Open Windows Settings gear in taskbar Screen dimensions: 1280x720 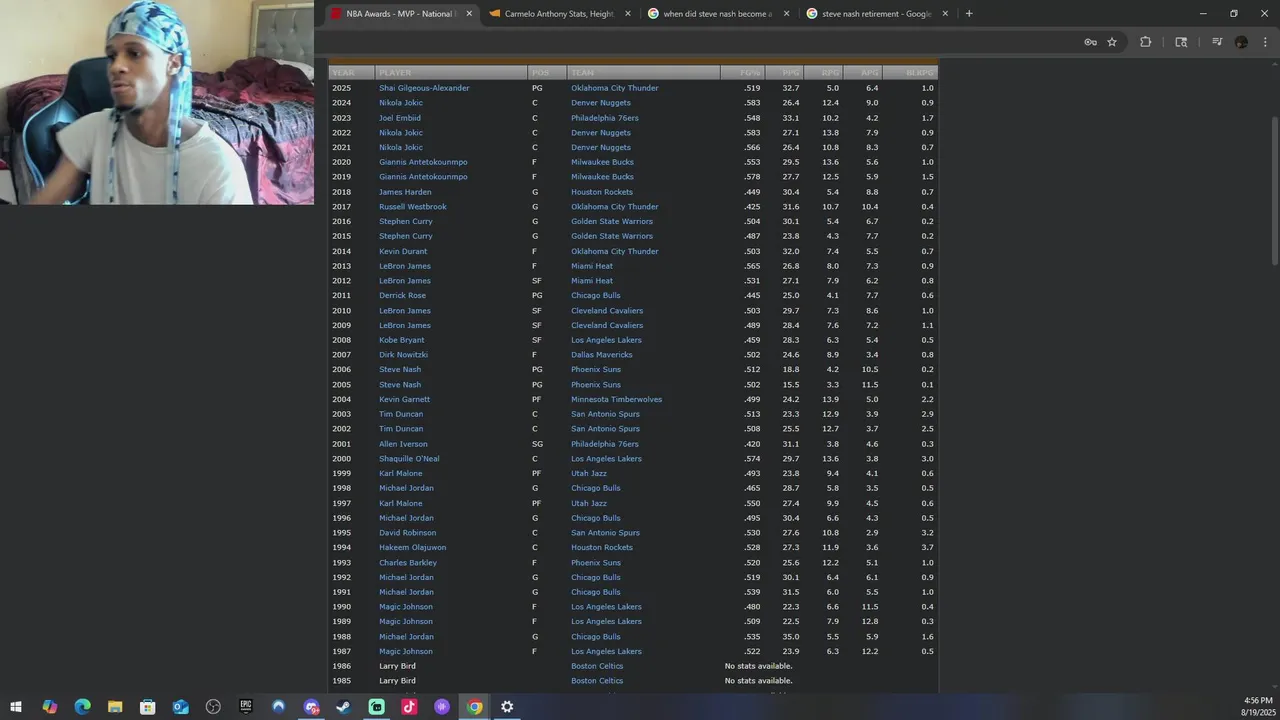507,707
